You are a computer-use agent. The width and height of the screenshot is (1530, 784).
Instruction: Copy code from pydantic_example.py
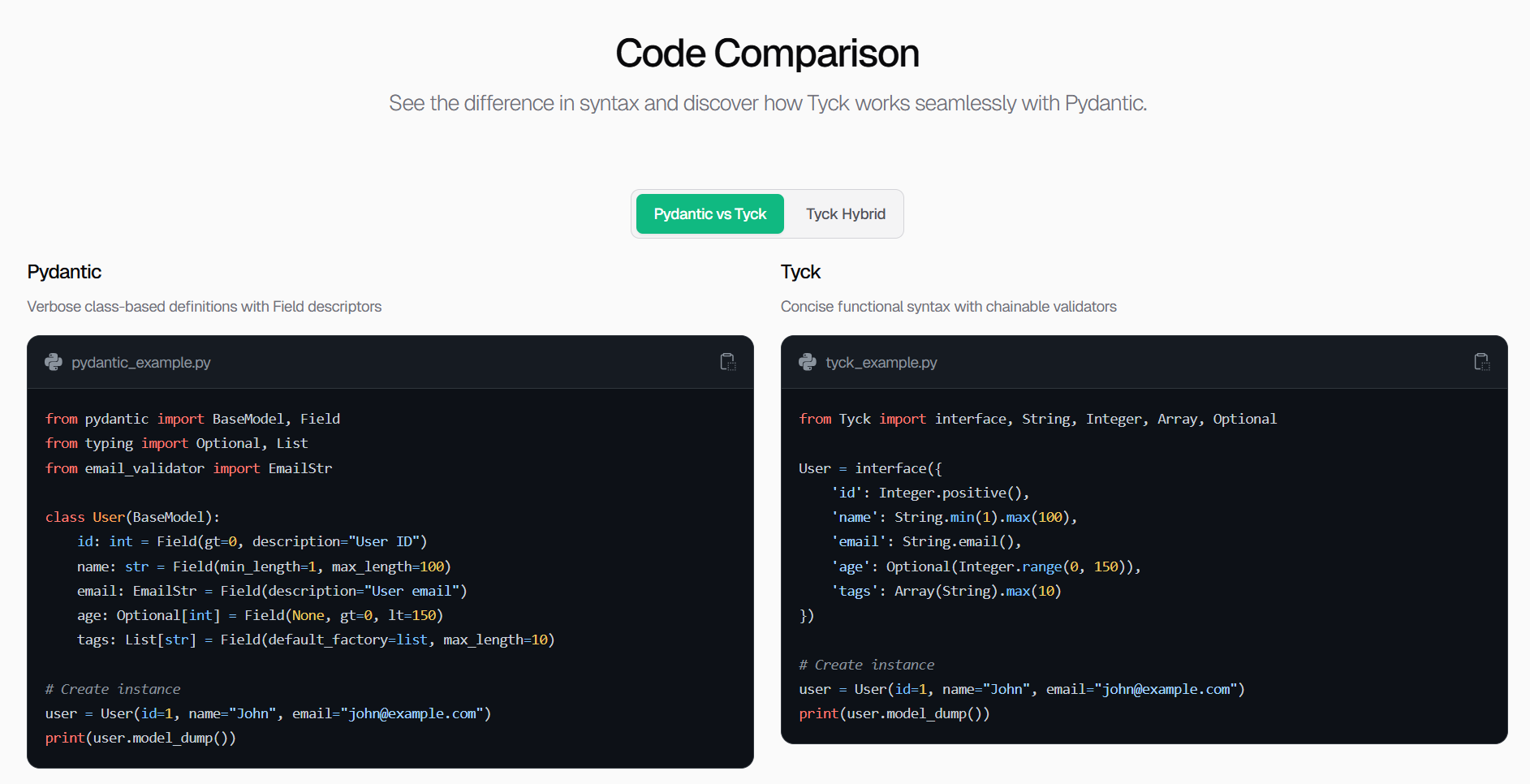click(x=728, y=362)
